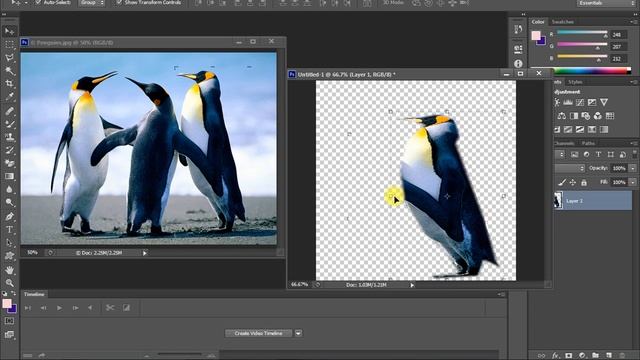Screen dimensions: 640x360
Task: Open the Auto-Select Group dropdown
Action: [x=91, y=2]
